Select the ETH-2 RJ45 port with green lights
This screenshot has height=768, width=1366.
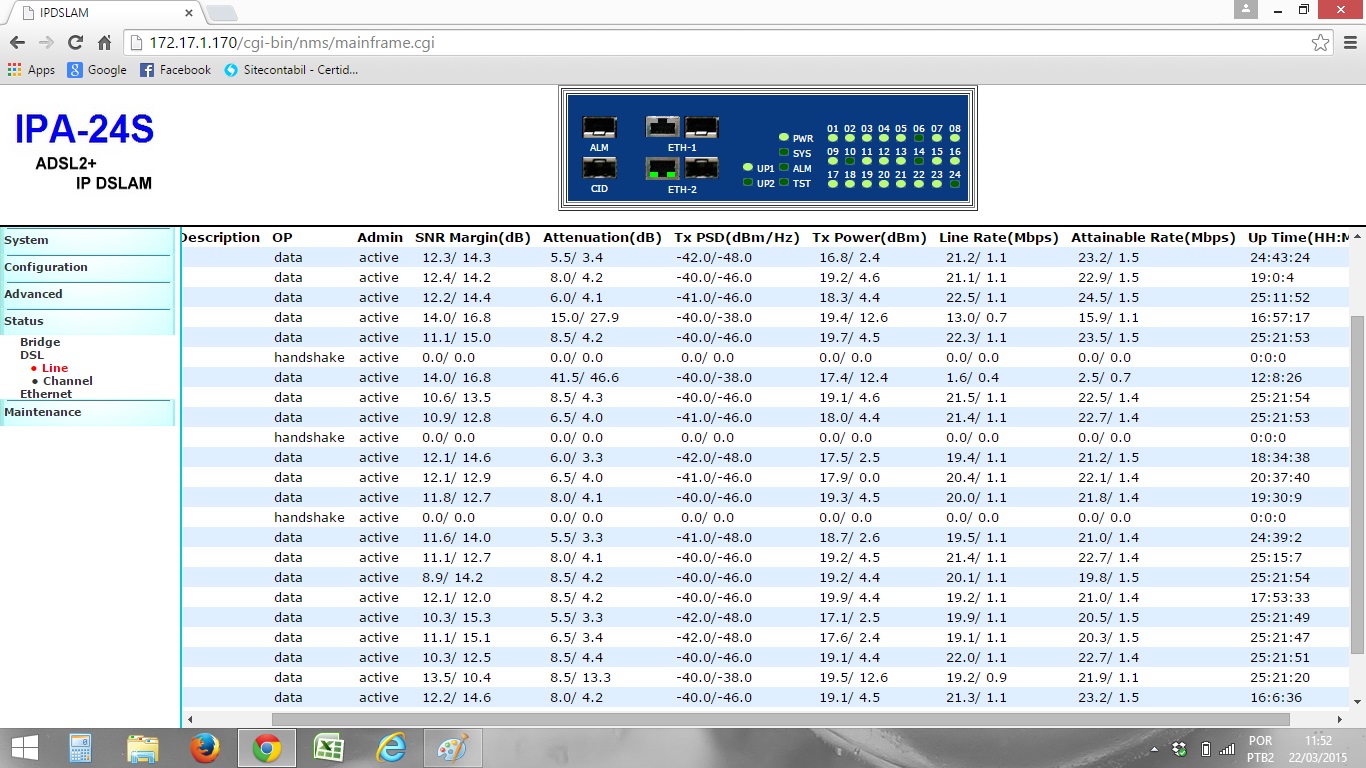click(x=664, y=168)
